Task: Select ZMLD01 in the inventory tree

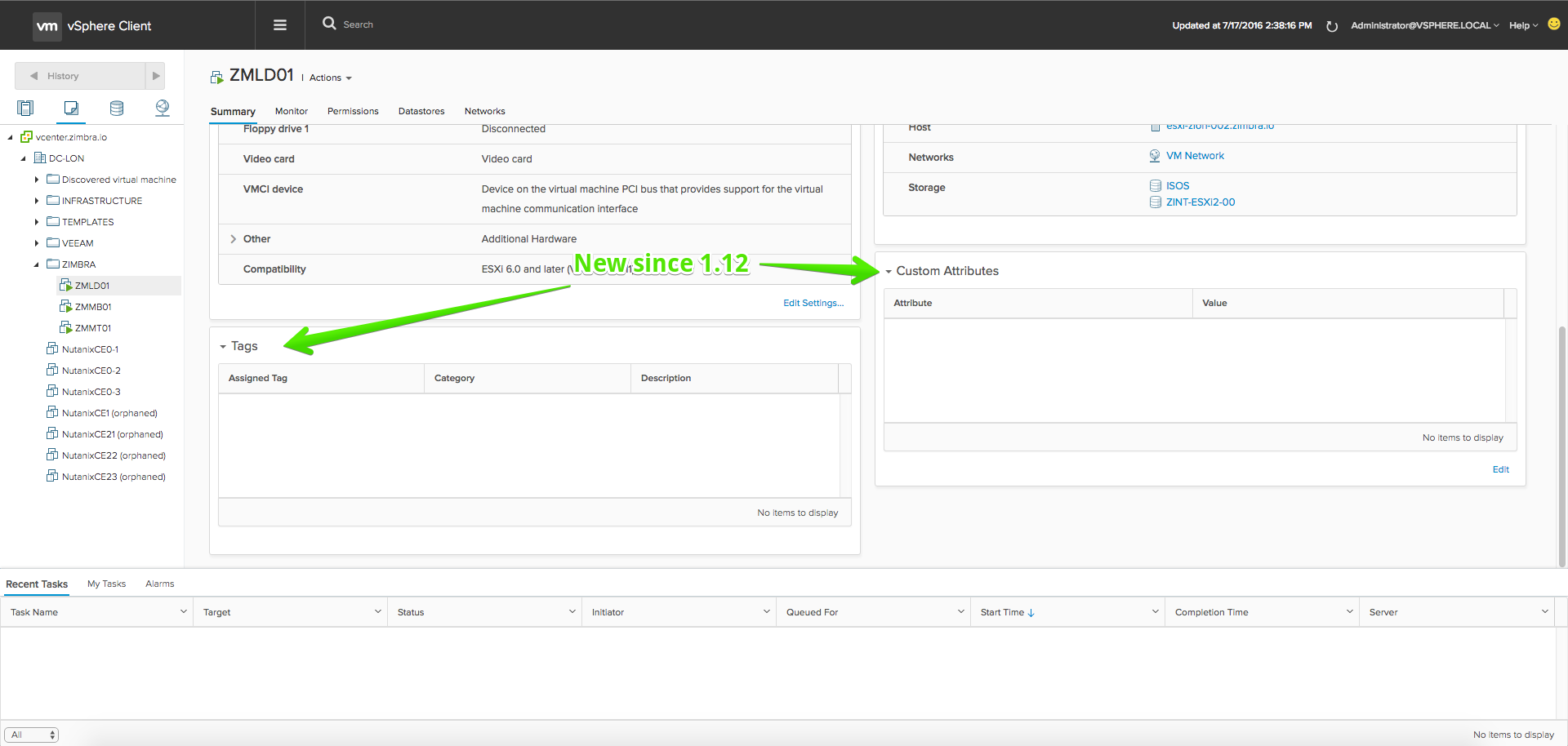Action: coord(92,286)
